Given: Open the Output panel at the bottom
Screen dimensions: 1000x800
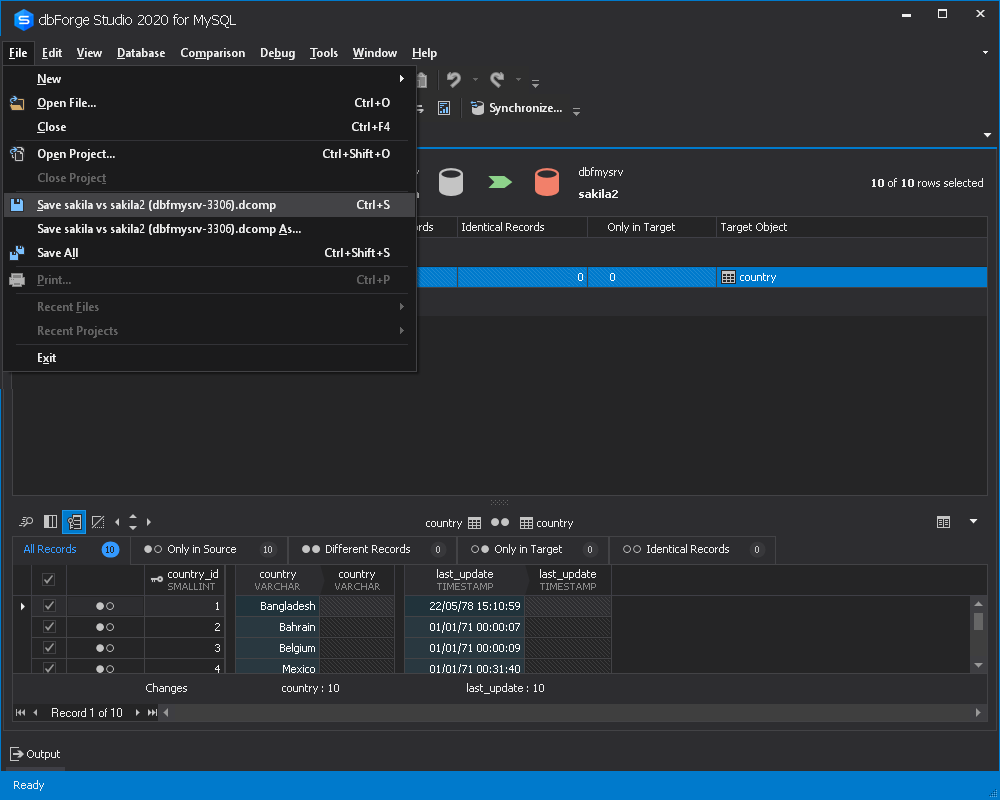Looking at the screenshot, I should point(35,754).
